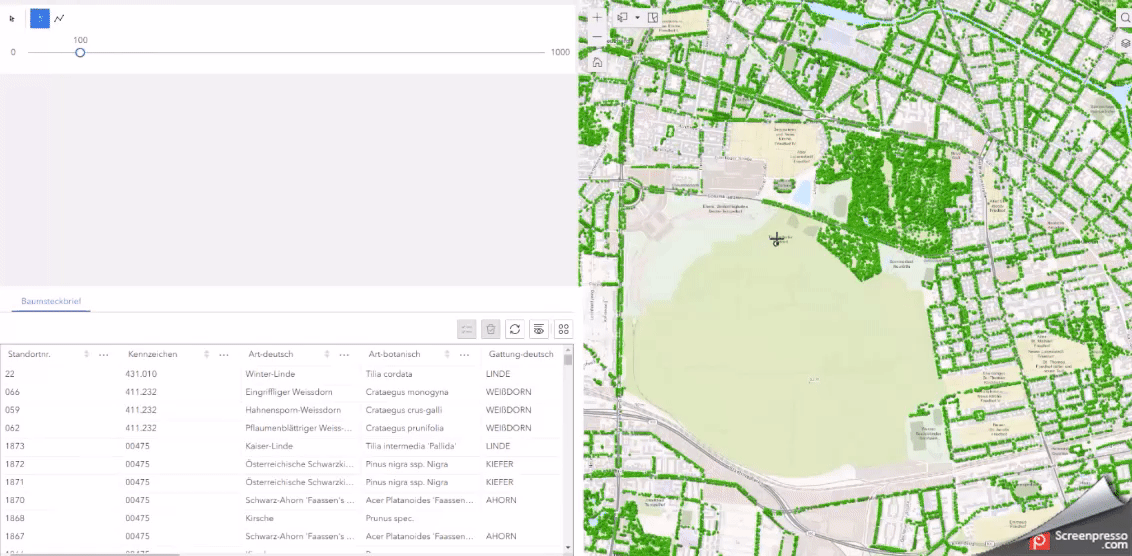Viewport: 1132px width, 556px height.
Task: Sort by the Art-deutsch column arrows
Action: [327, 355]
